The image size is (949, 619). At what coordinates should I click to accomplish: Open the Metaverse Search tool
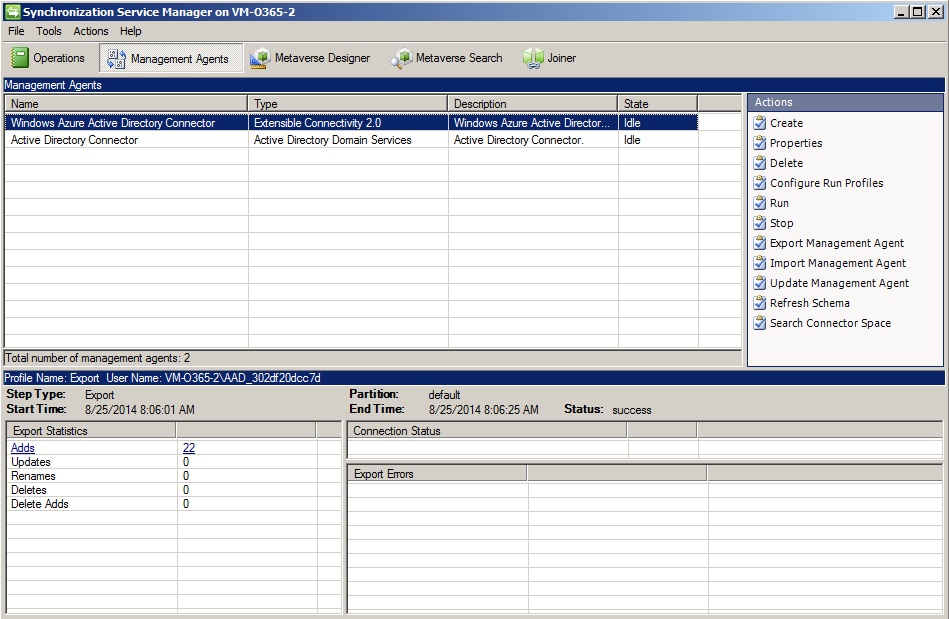(x=447, y=58)
